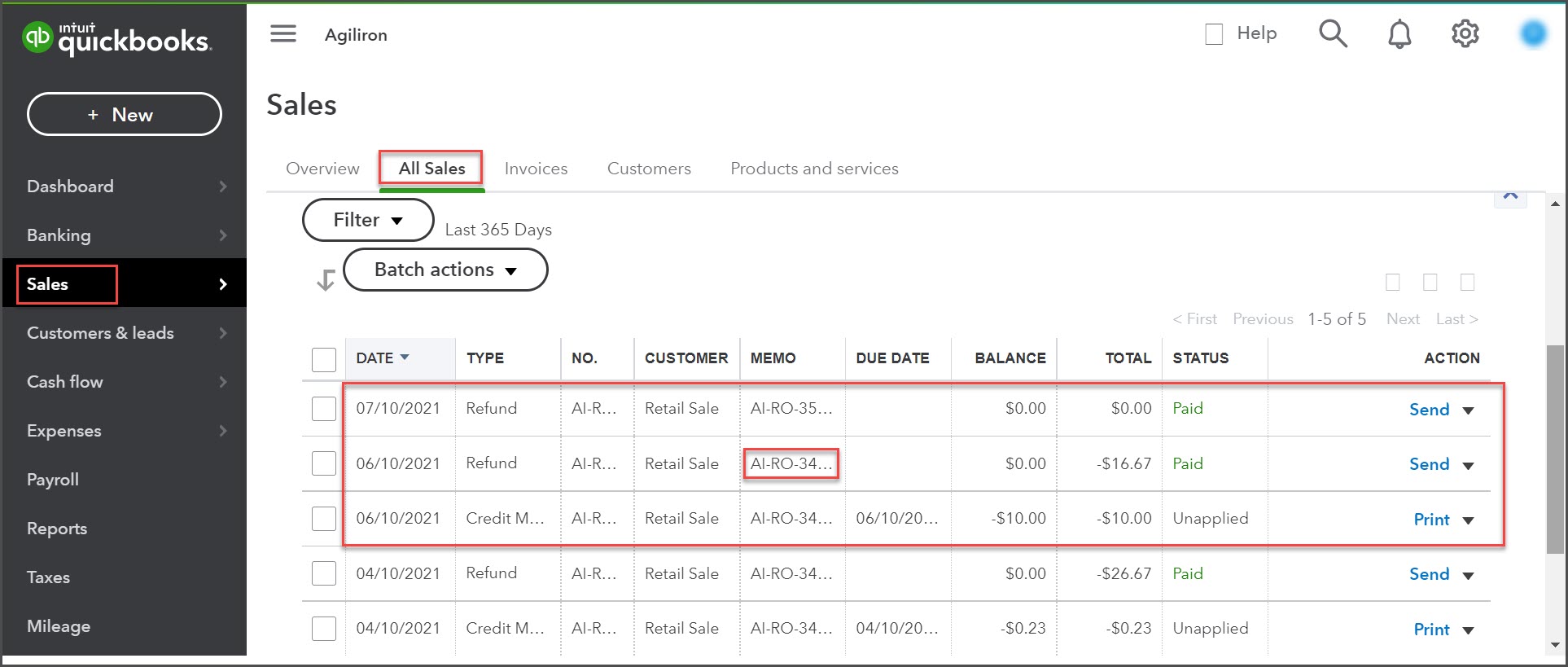Check the 06/10/2021 Credit Memo row checkbox
1568x667 pixels.
tap(324, 519)
